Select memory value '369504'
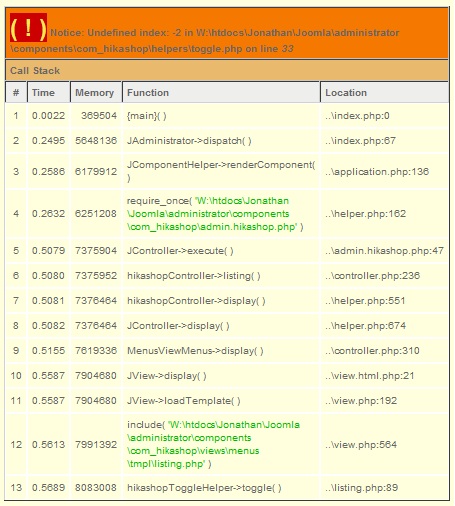The image size is (455, 506). (x=99, y=116)
